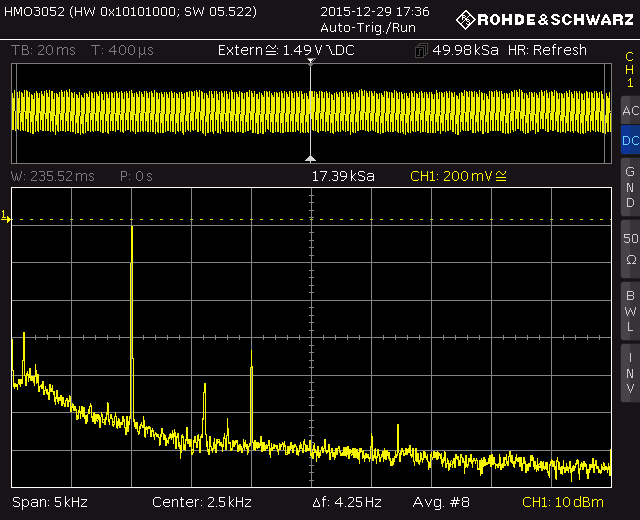Click the bottom trigger position marker triangle
The width and height of the screenshot is (640, 520).
point(311,158)
